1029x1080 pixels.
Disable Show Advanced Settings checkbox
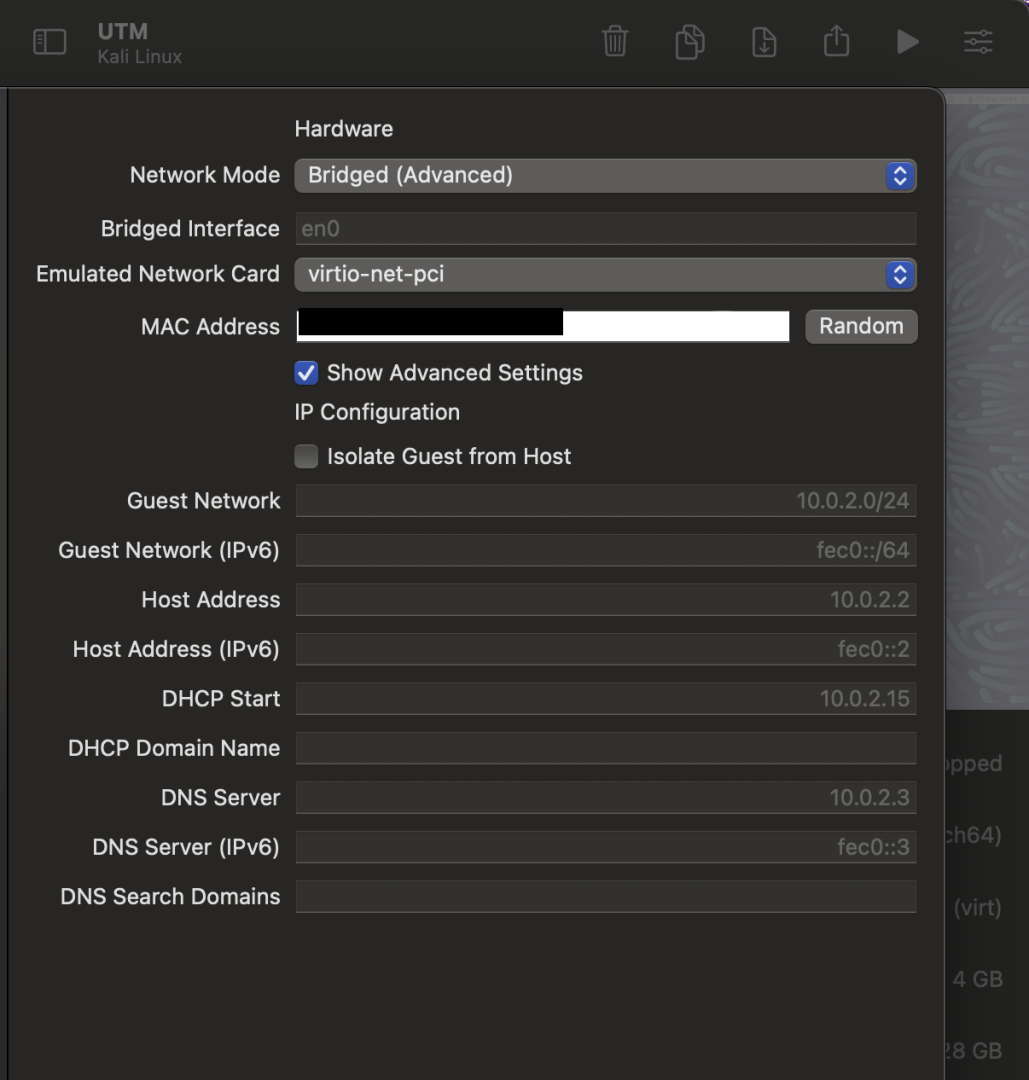pos(306,373)
